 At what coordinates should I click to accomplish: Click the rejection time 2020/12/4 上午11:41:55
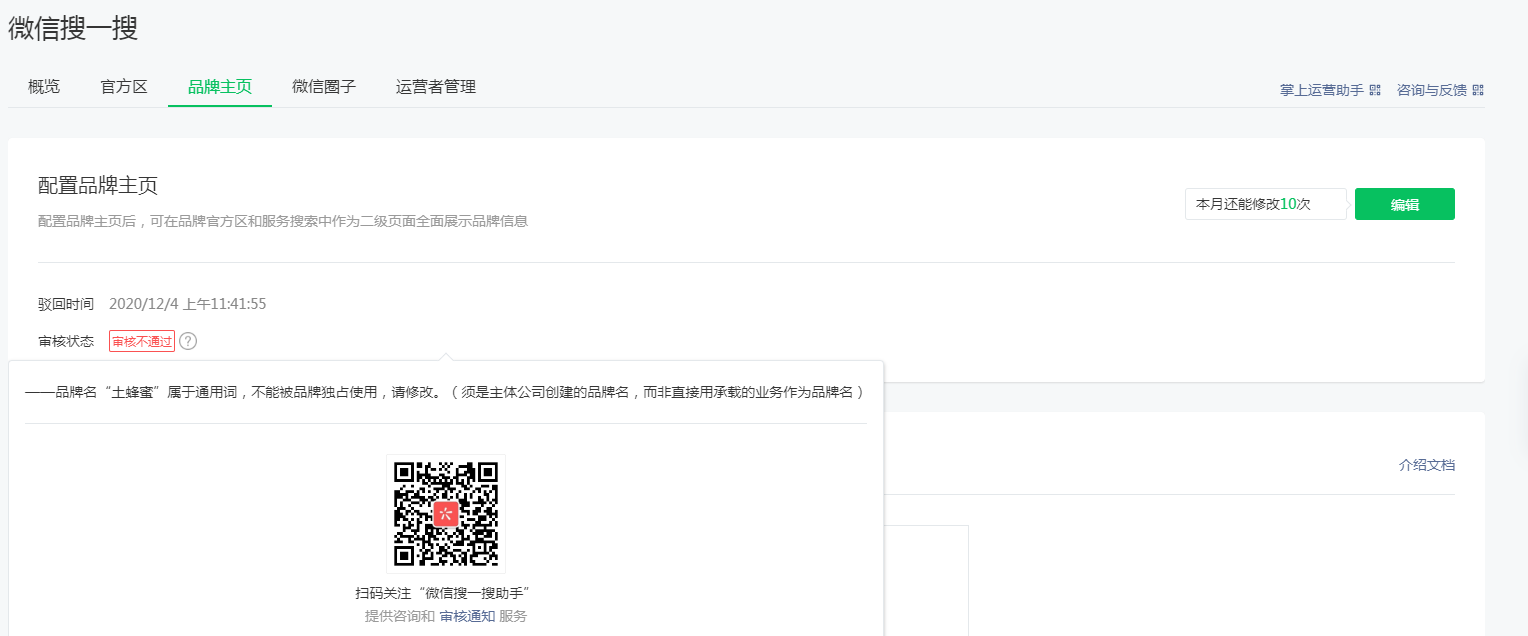[x=187, y=304]
